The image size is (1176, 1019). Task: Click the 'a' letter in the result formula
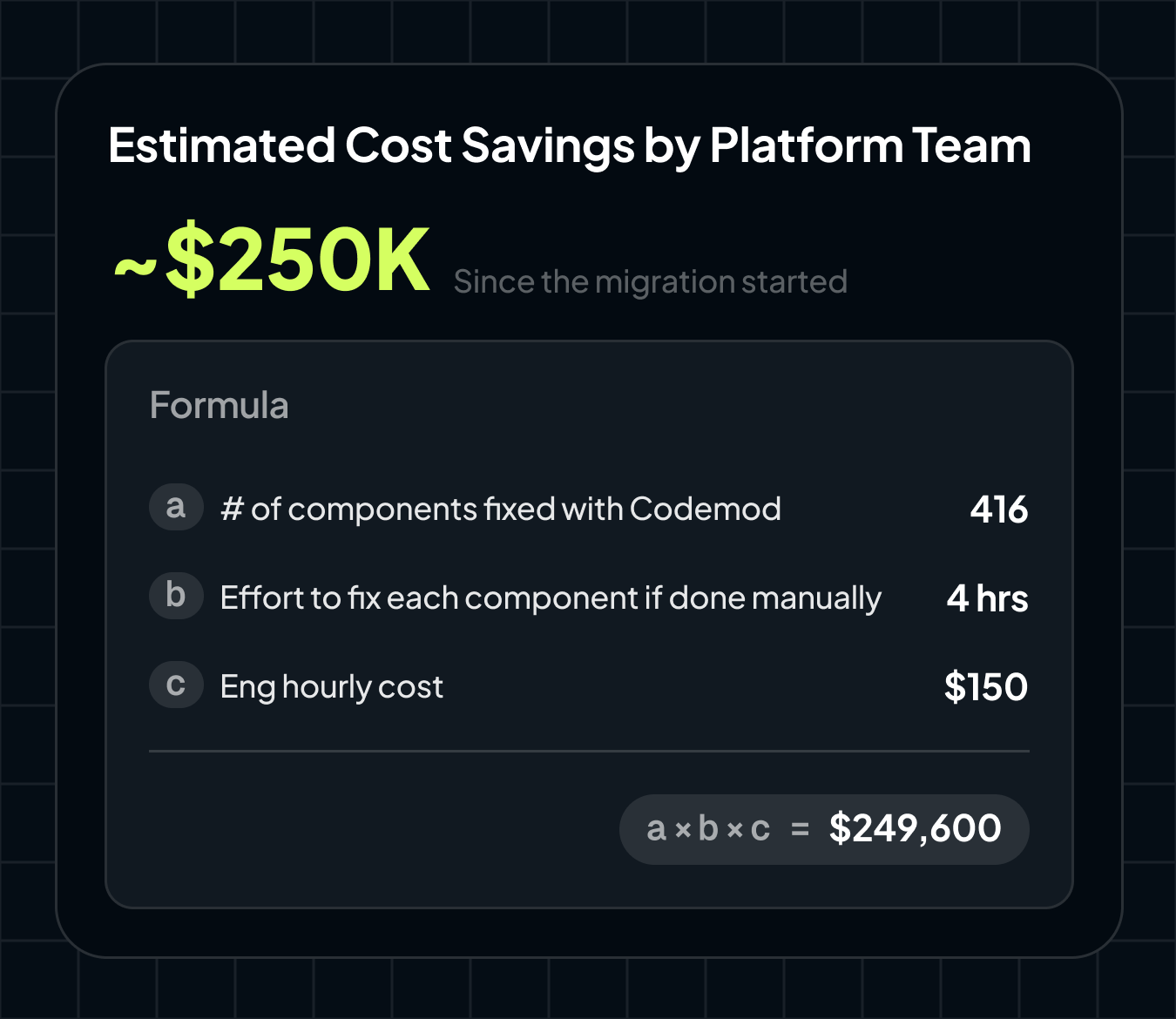pos(656,830)
